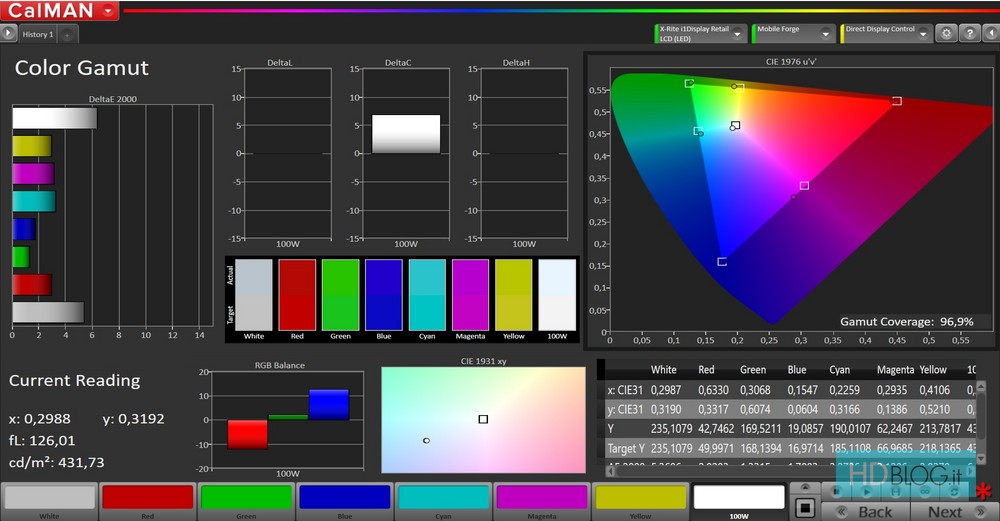Click the Red actual/target comparison swatch
Screen dimensions: 1000x521
coord(297,295)
